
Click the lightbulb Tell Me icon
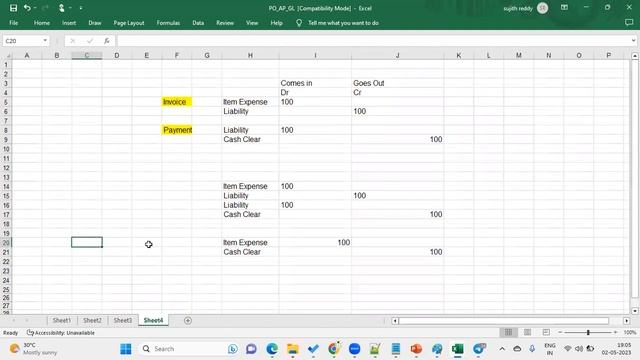coord(299,23)
